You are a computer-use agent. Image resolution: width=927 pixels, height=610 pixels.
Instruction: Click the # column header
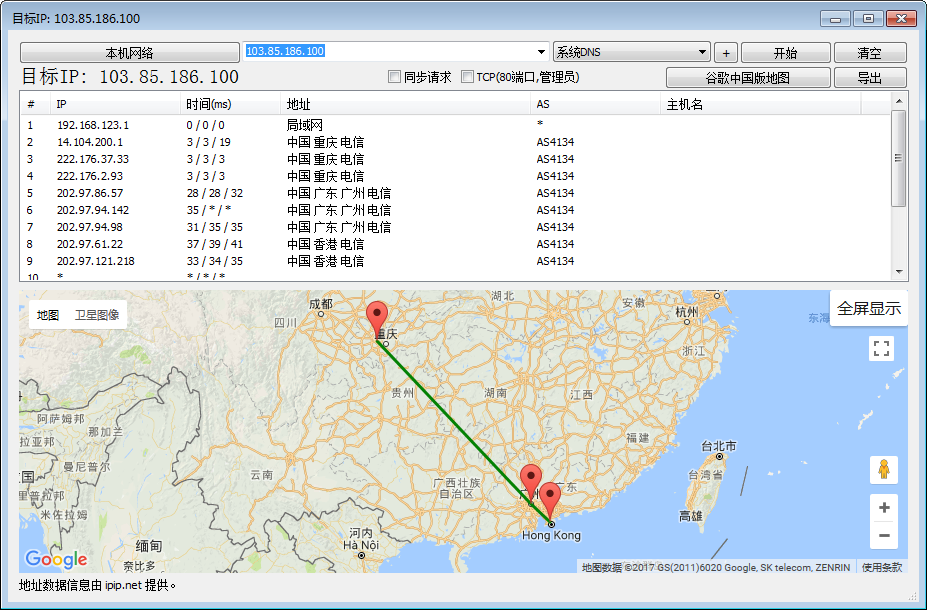coord(35,104)
